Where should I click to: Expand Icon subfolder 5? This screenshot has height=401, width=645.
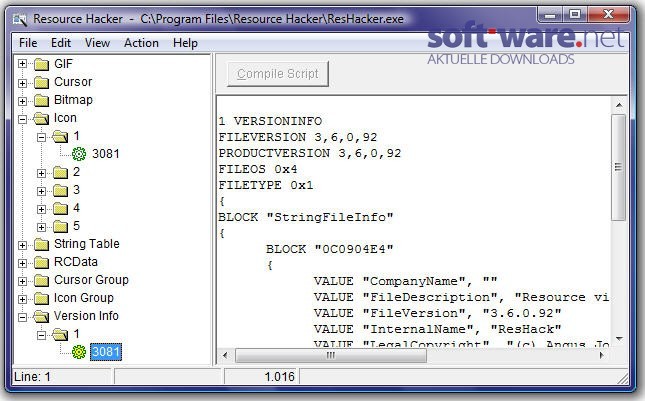click(42, 227)
